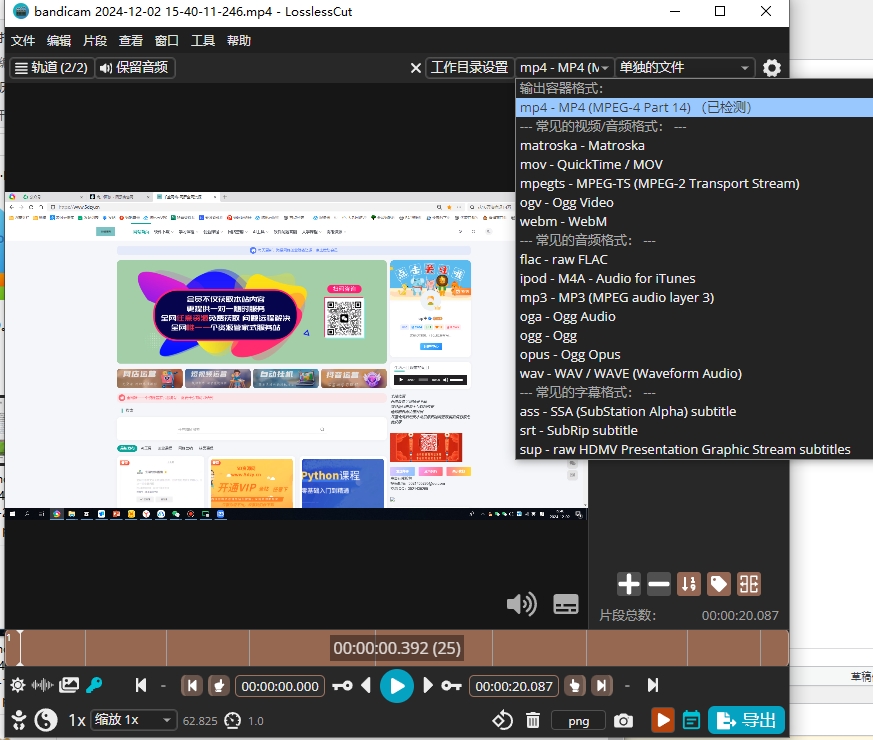Image resolution: width=873 pixels, height=740 pixels.
Task: Open the 帮助 menu
Action: tap(239, 41)
